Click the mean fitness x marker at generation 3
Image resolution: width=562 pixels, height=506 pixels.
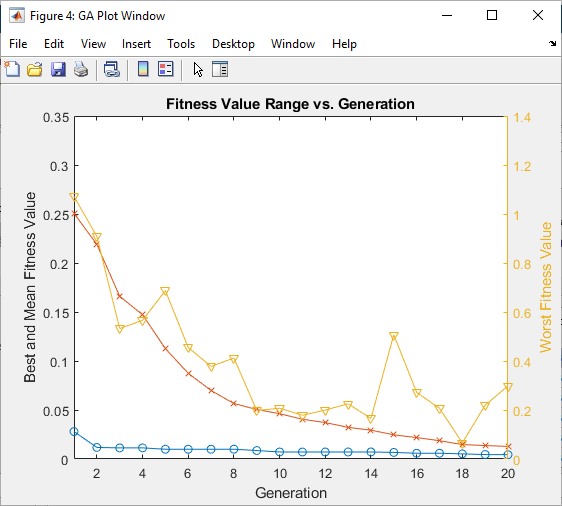click(x=120, y=296)
